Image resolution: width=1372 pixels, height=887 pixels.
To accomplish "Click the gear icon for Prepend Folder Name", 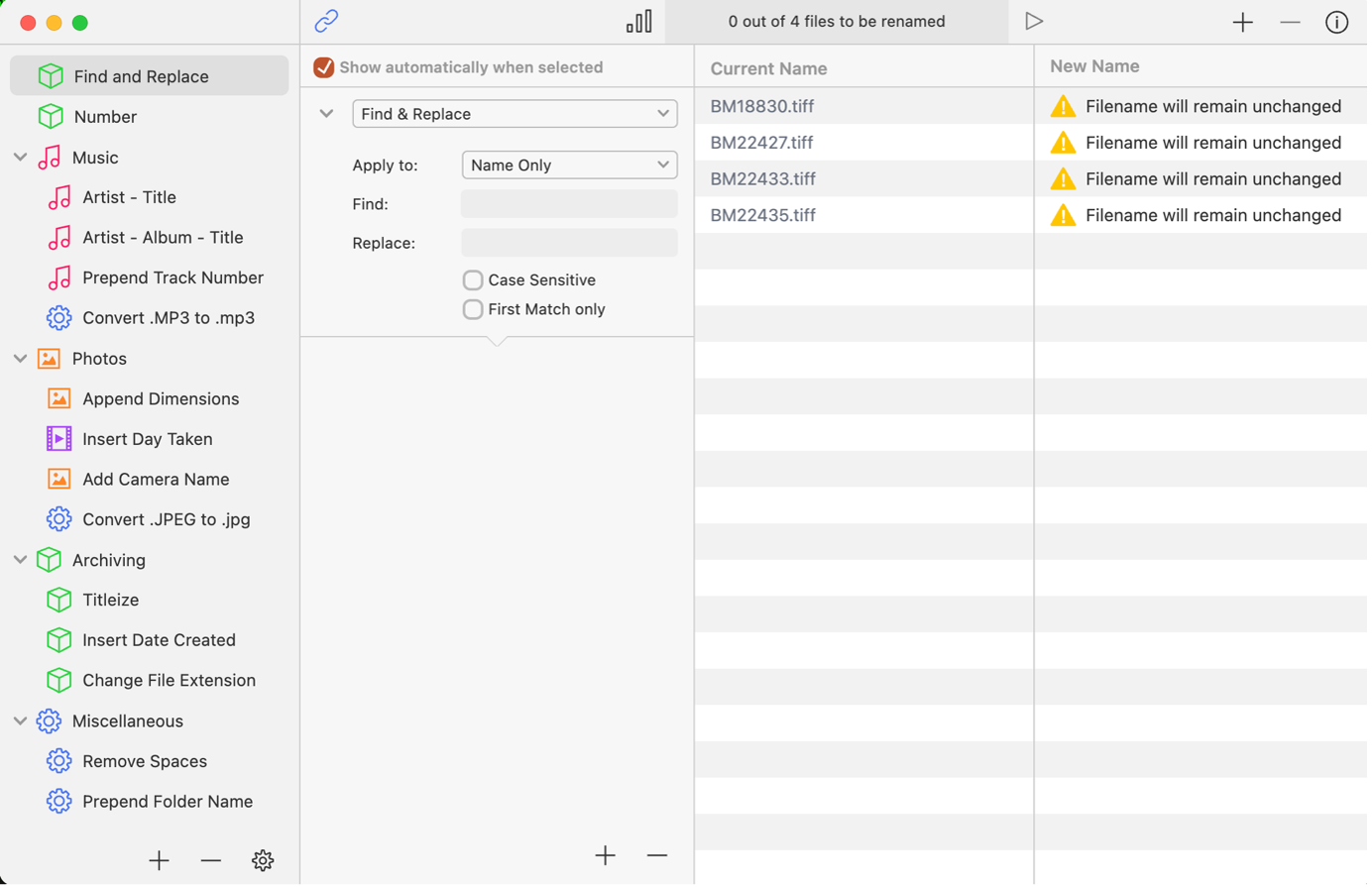I will pos(59,801).
